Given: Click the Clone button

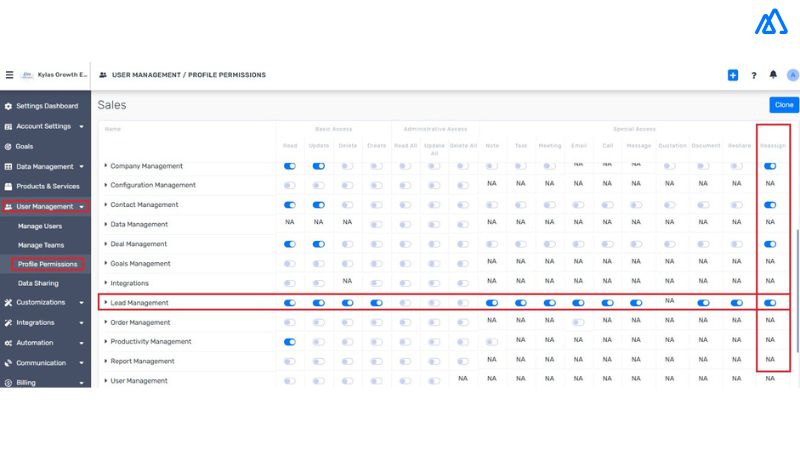Looking at the screenshot, I should (x=784, y=105).
